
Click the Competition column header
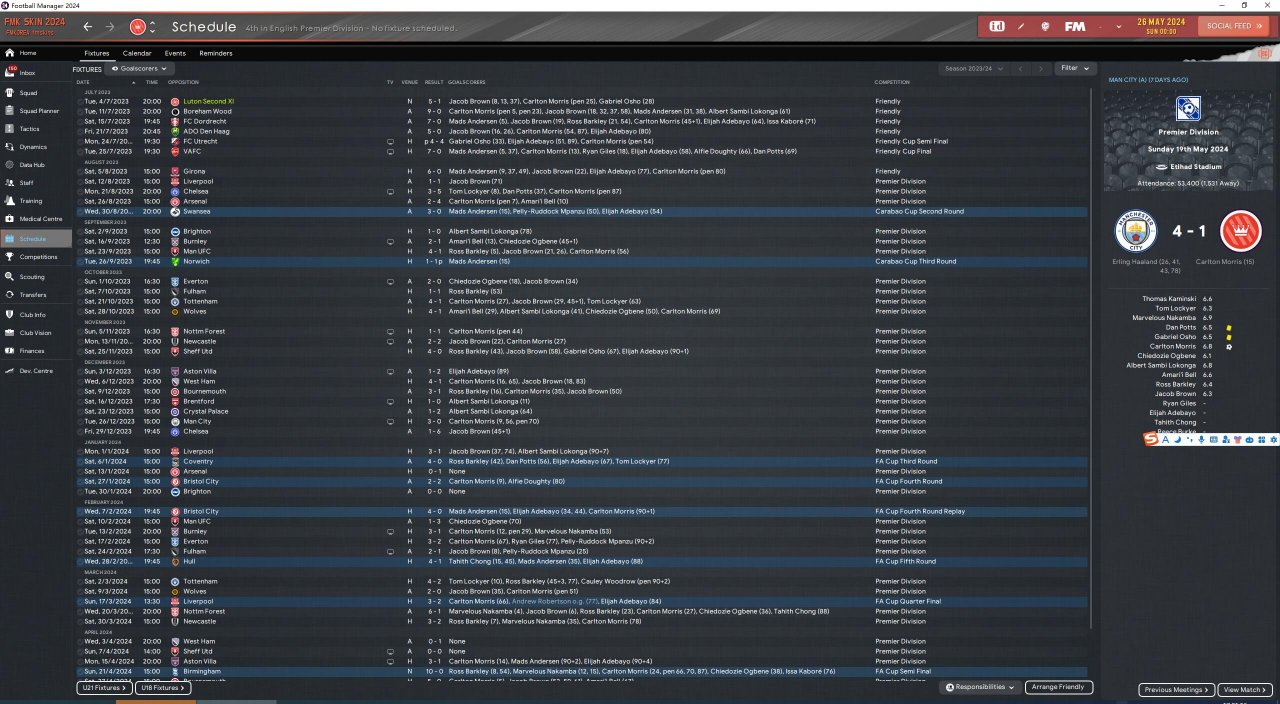pos(892,82)
